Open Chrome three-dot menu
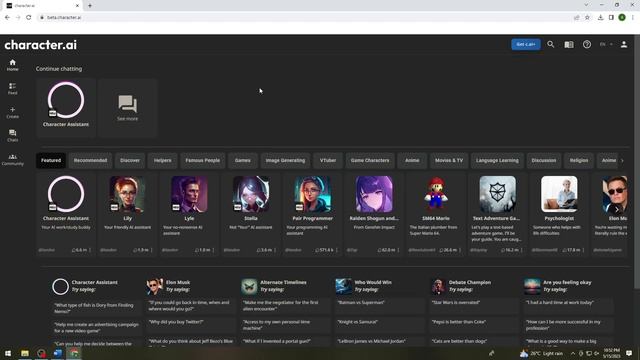The width and height of the screenshot is (640, 360). click(633, 18)
